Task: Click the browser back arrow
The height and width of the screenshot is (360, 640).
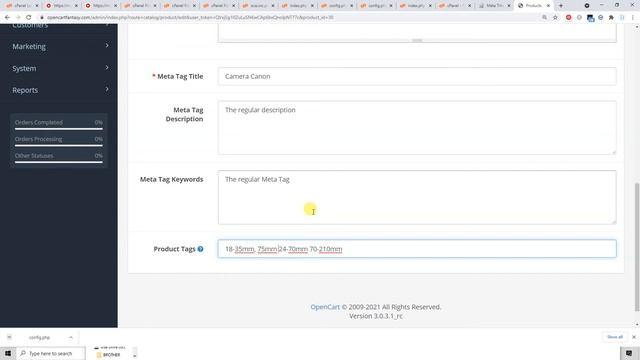Action: [7, 18]
